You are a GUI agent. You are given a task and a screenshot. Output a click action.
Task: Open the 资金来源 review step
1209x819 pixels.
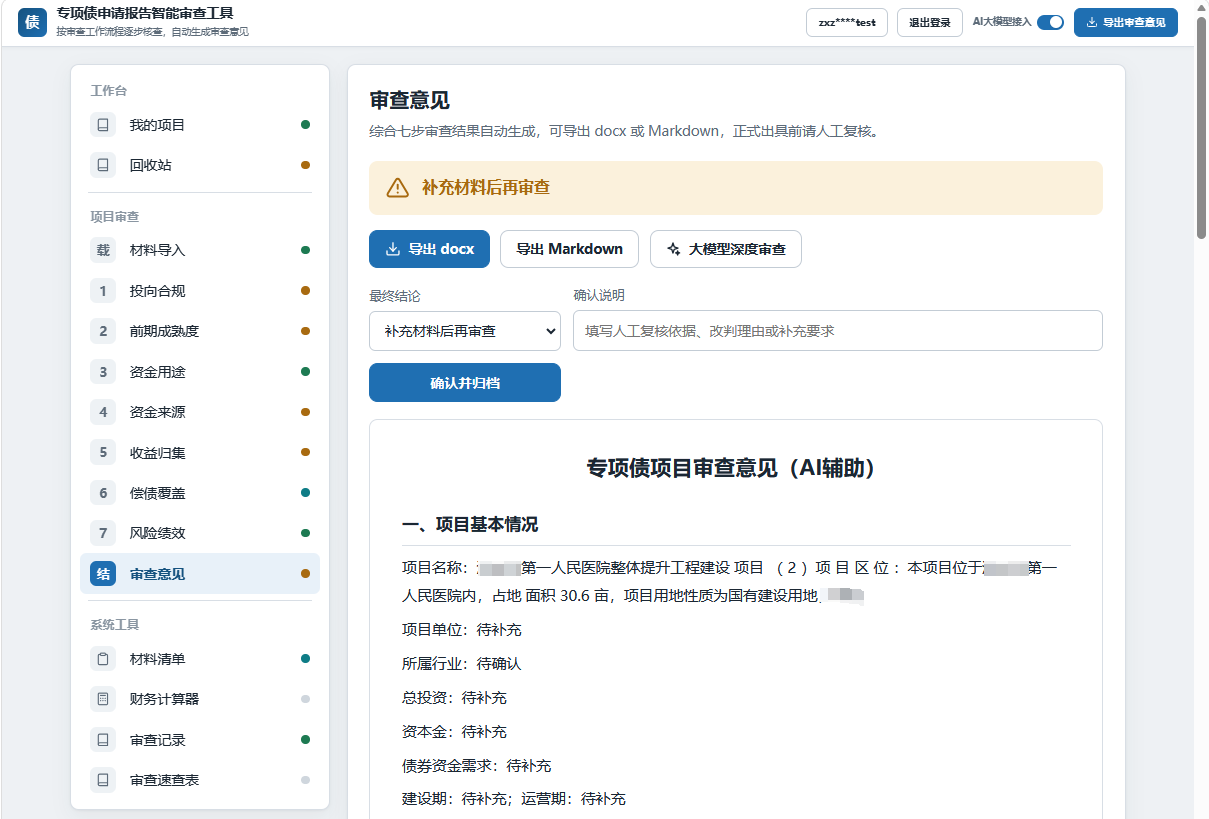pos(200,412)
